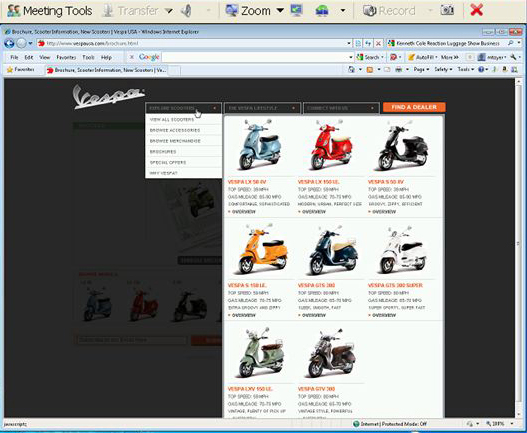Click the Google toolbar wrench settings icon
The height and width of the screenshot is (433, 527).
tap(513, 57)
